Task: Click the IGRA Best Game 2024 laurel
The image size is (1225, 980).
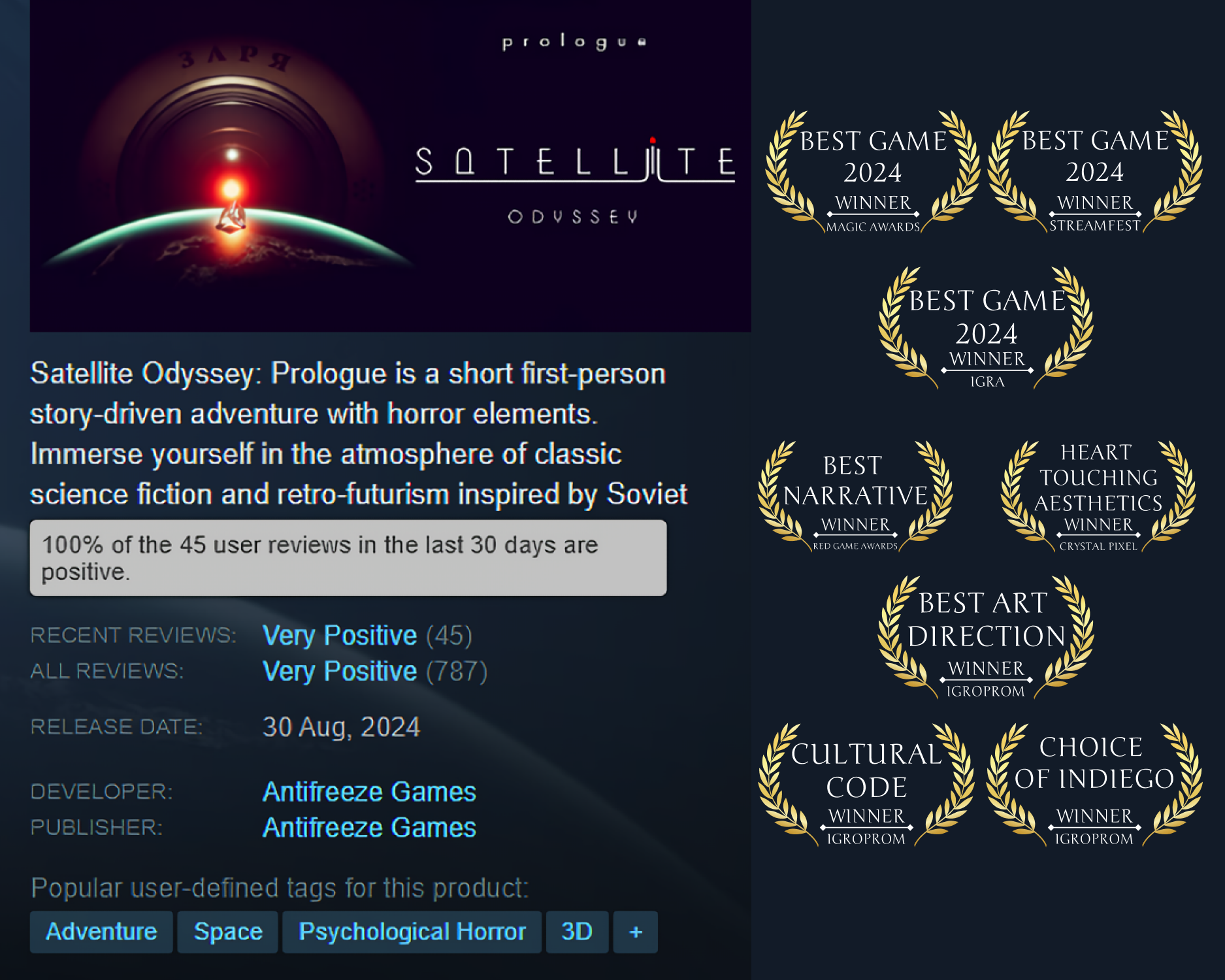Action: pos(987,329)
